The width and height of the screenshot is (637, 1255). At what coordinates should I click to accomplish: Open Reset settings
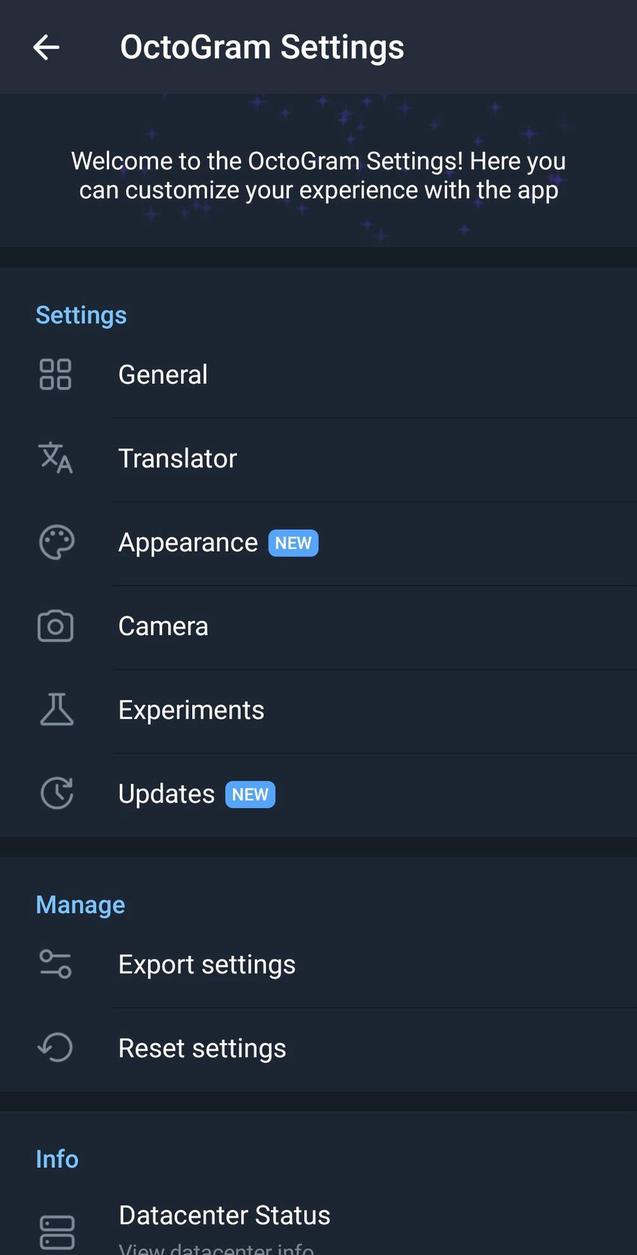202,1048
